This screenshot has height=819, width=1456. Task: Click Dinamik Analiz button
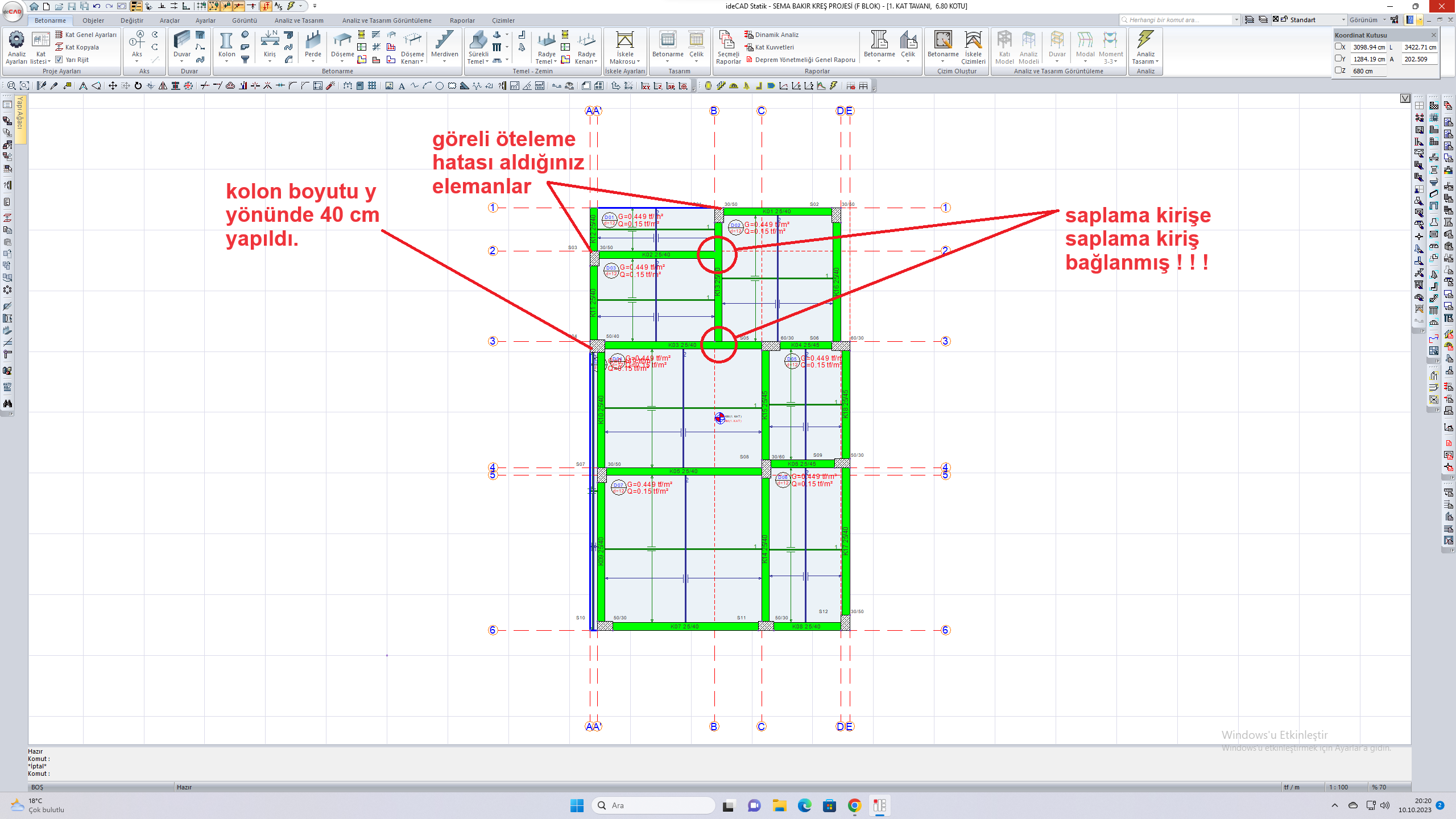click(771, 35)
